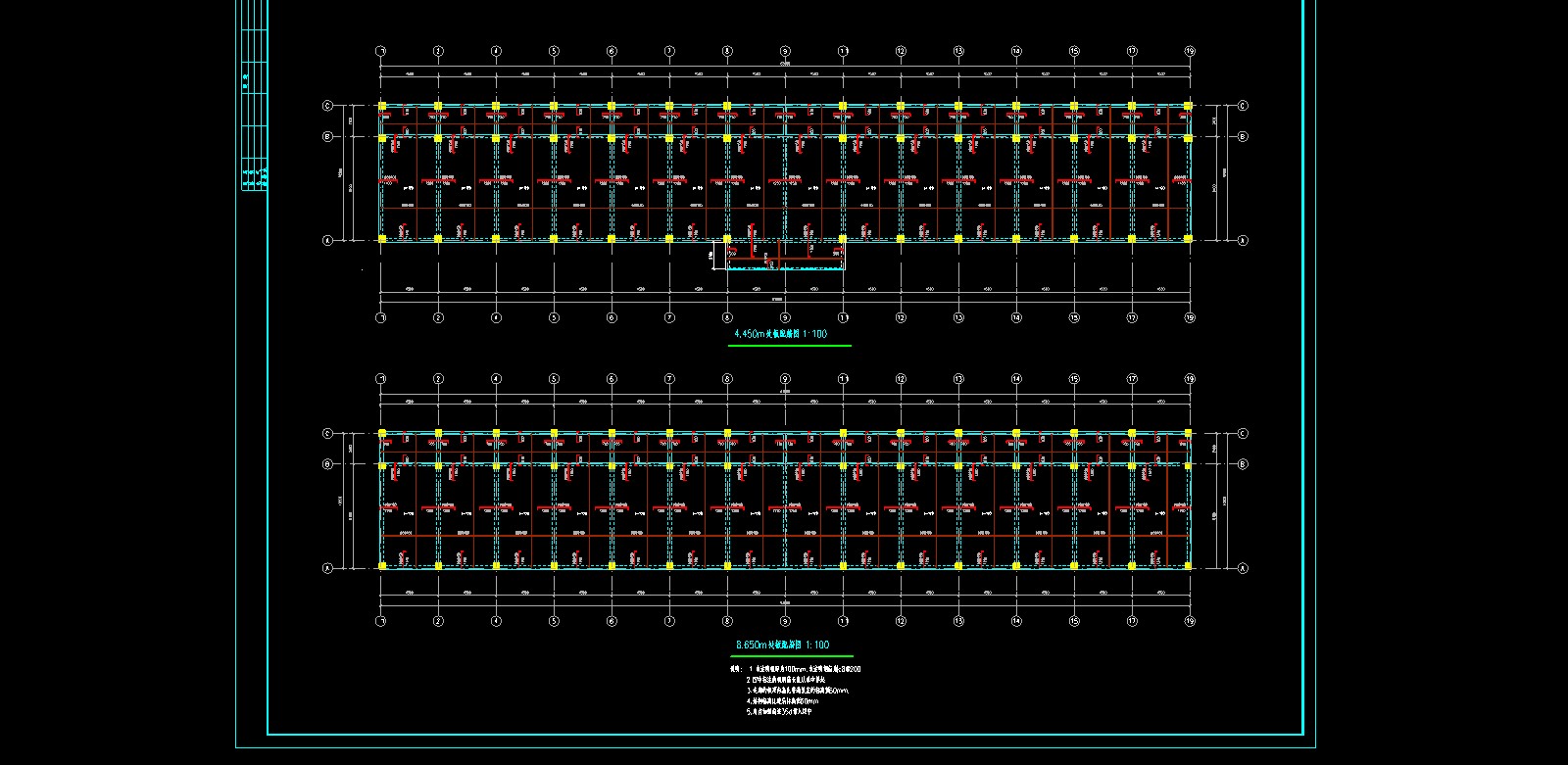The height and width of the screenshot is (765, 1568).
Task: Click axis bubble A right of 8.650m plan
Action: click(1243, 568)
